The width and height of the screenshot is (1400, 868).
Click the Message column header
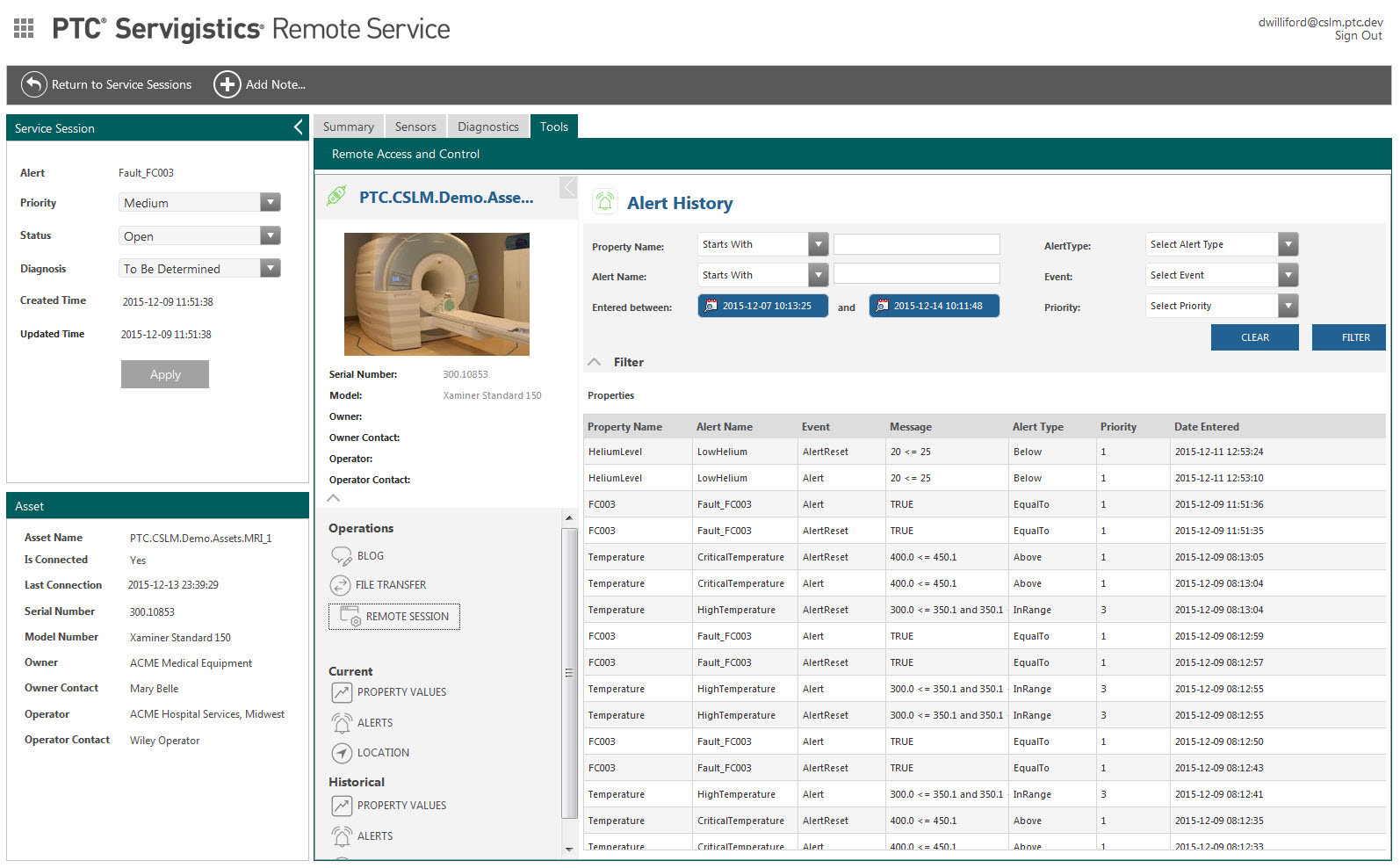pos(911,427)
